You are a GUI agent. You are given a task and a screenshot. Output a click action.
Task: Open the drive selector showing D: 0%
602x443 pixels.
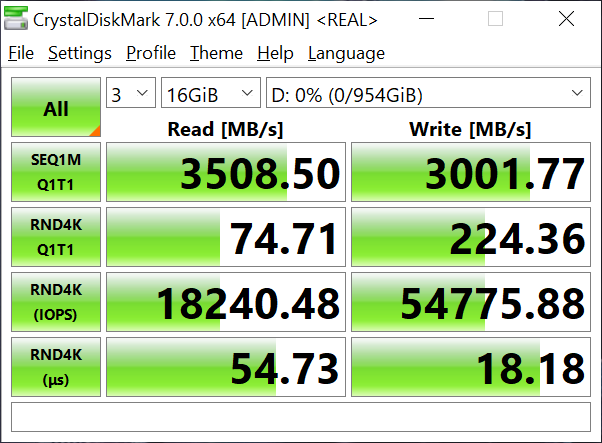pyautogui.click(x=428, y=93)
